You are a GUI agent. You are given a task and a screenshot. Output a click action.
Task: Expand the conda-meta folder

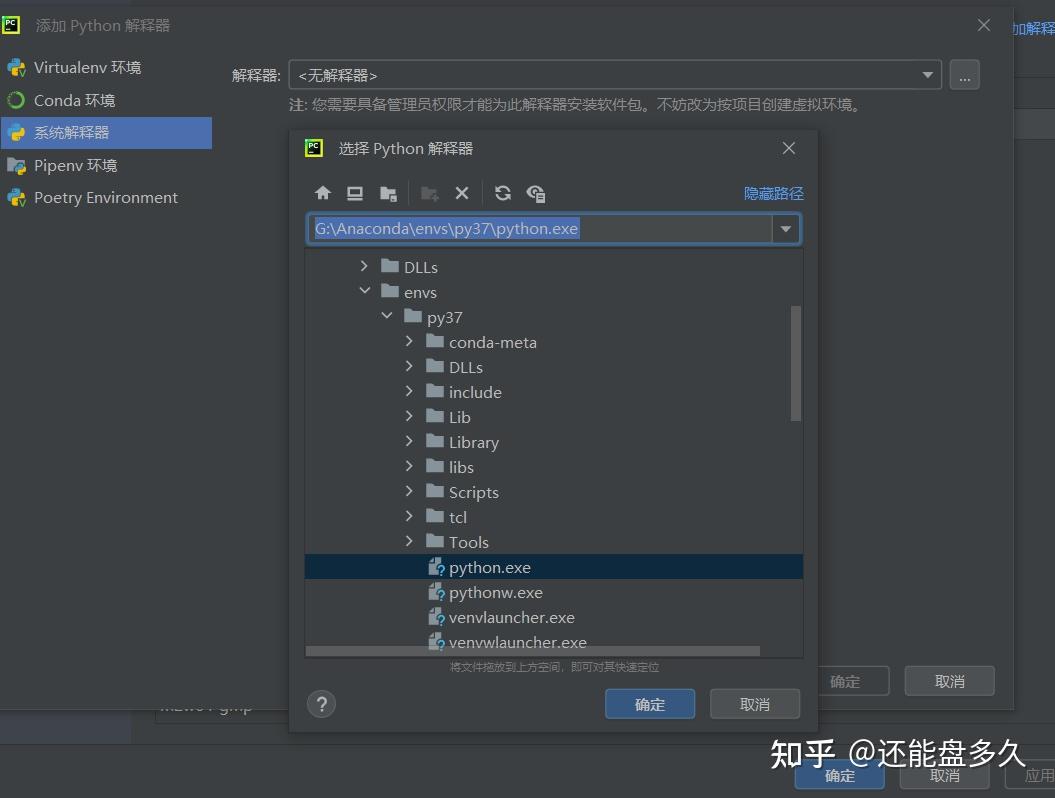pyautogui.click(x=409, y=342)
